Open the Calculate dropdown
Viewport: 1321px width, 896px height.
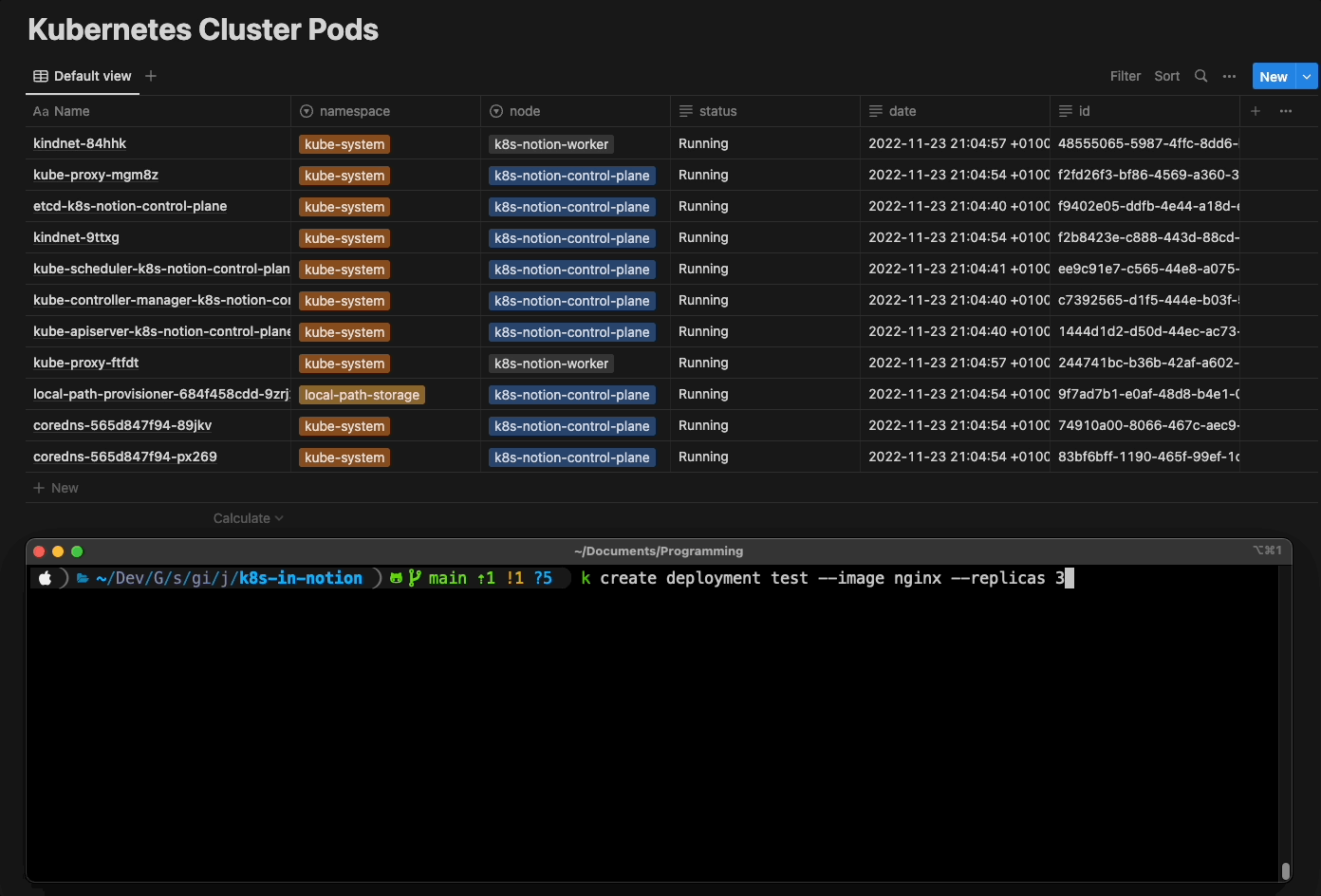[x=248, y=518]
